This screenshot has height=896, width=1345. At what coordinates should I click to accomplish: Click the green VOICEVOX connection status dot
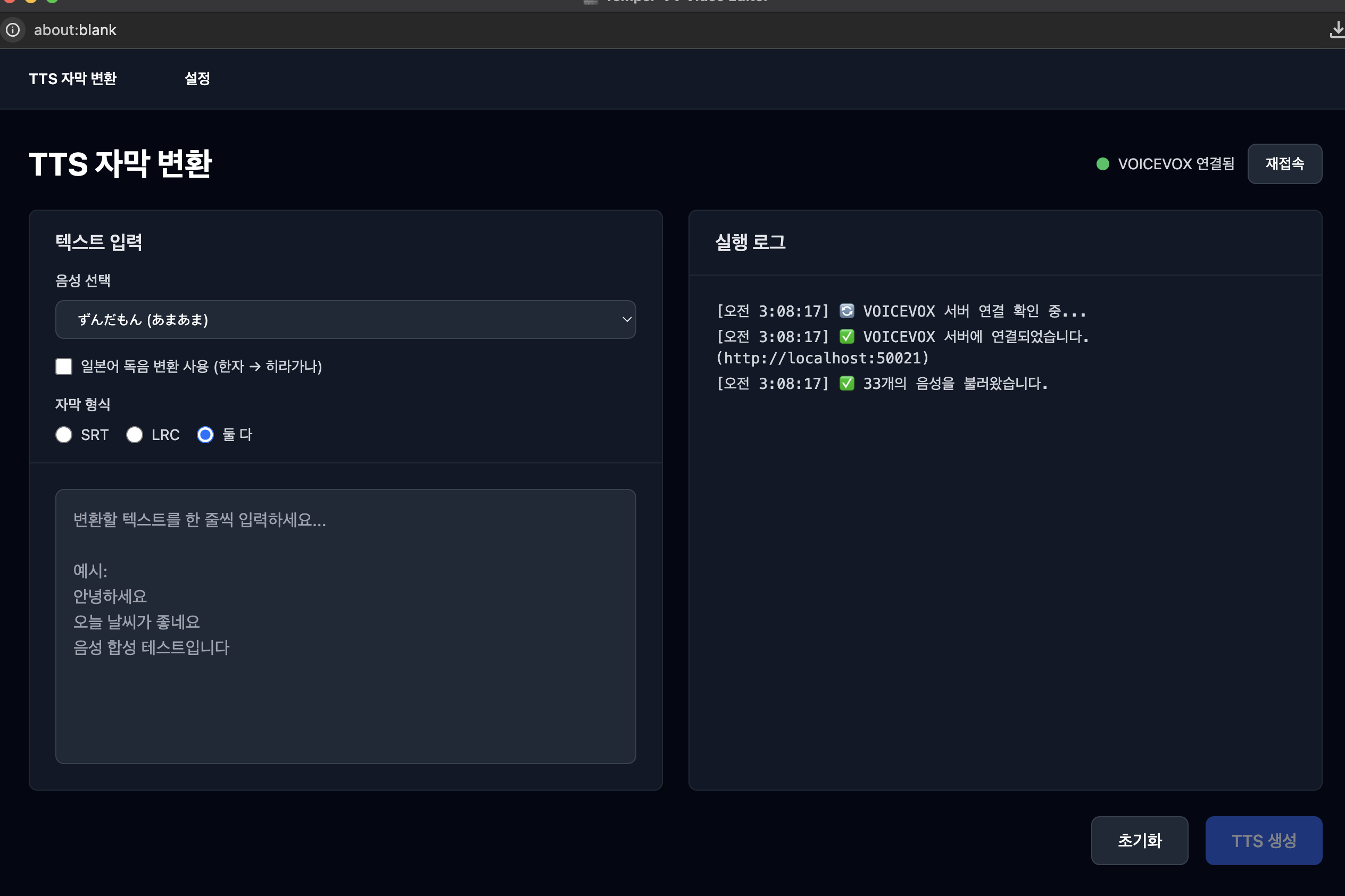click(x=1103, y=164)
